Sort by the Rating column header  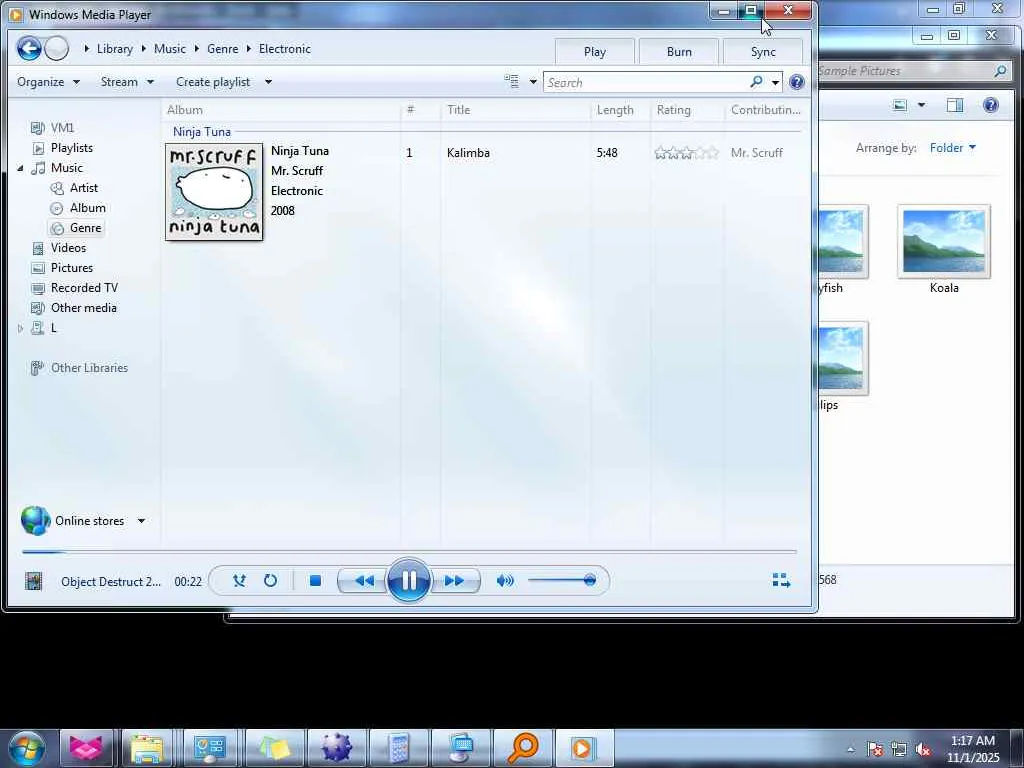[x=688, y=110]
